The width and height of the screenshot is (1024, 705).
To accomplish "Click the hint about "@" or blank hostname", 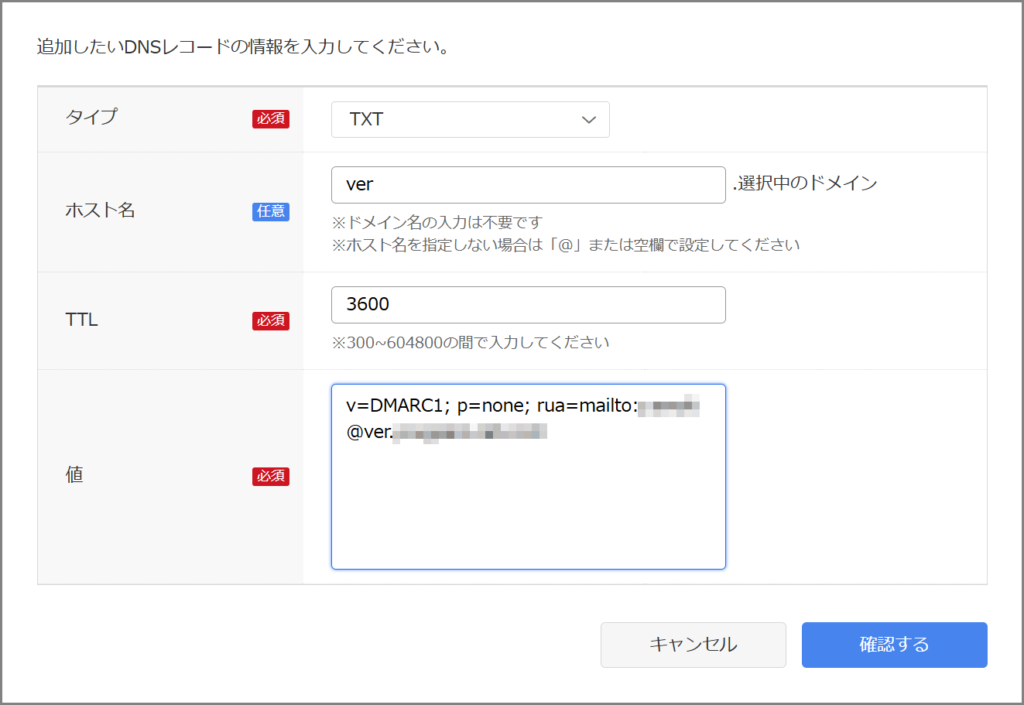I will (566, 245).
